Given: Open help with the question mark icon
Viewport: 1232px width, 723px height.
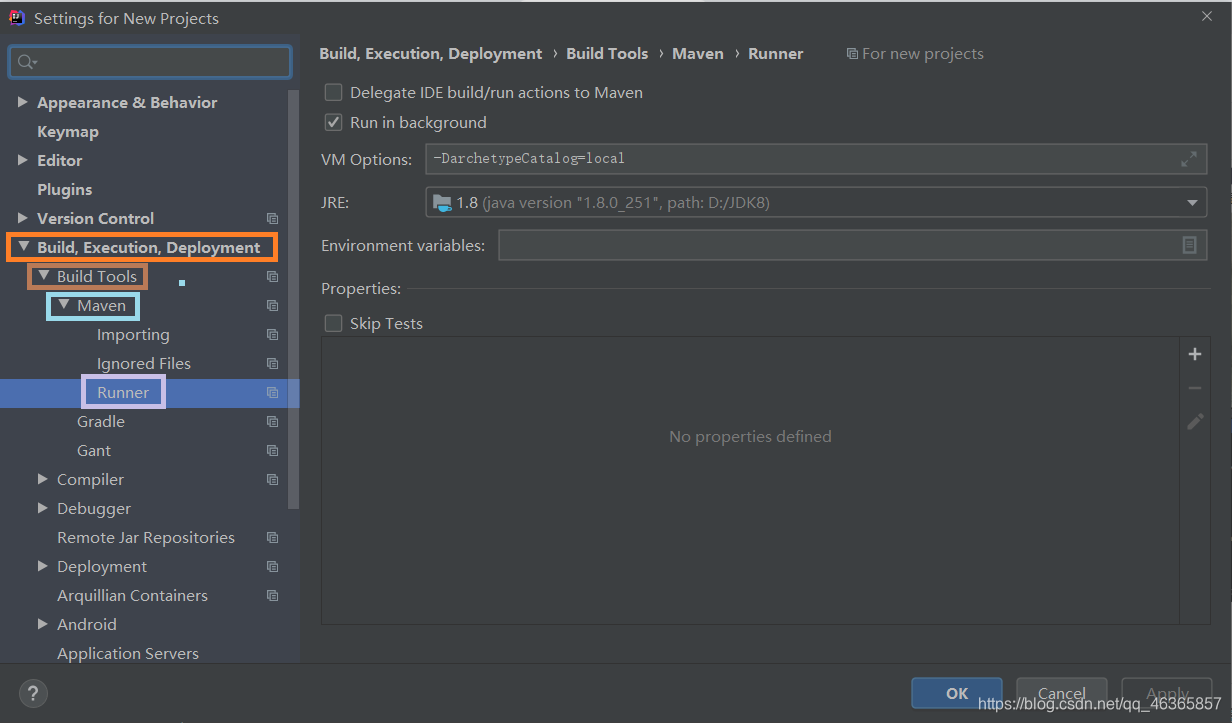Looking at the screenshot, I should (x=33, y=692).
